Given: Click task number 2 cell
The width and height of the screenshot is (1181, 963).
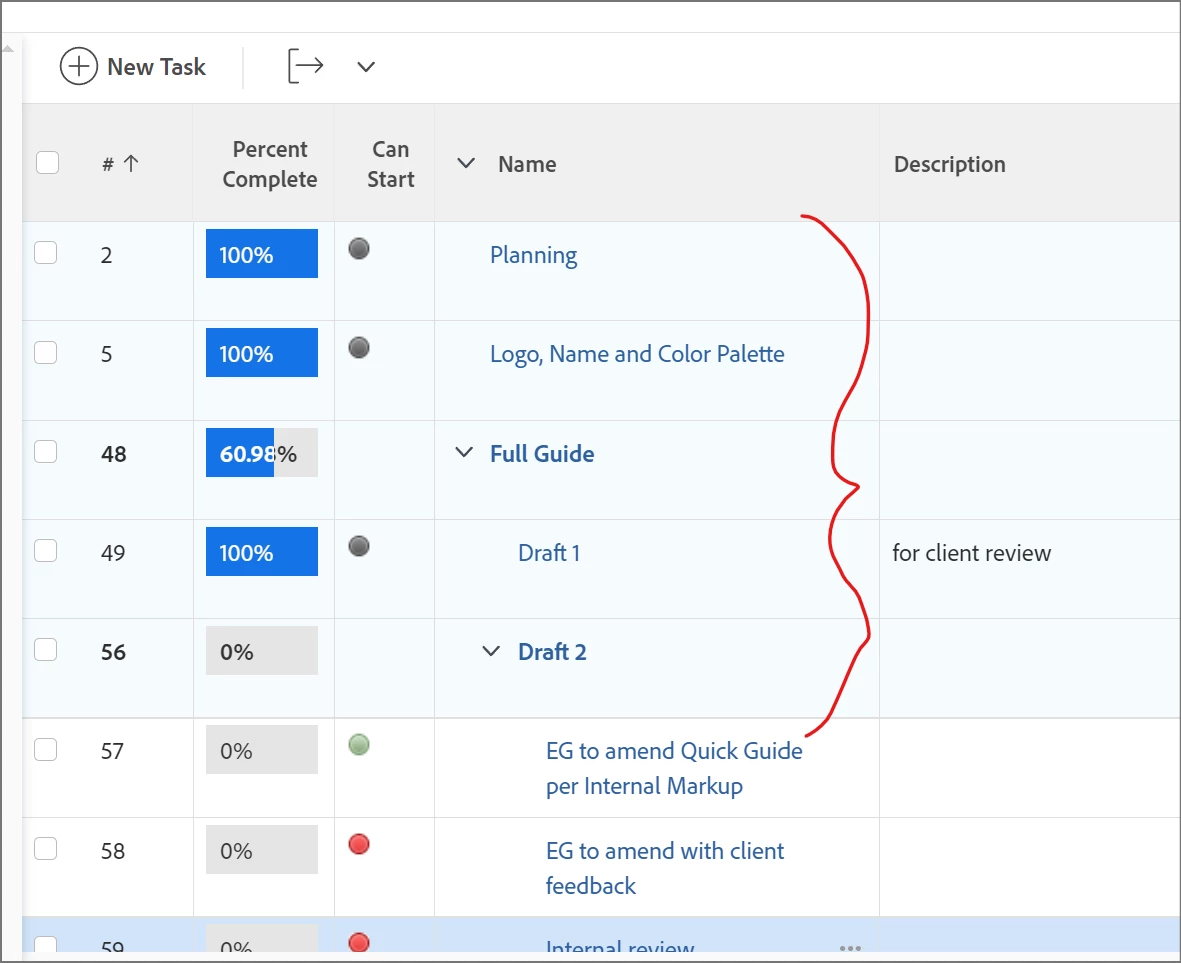Looking at the screenshot, I should [x=106, y=255].
